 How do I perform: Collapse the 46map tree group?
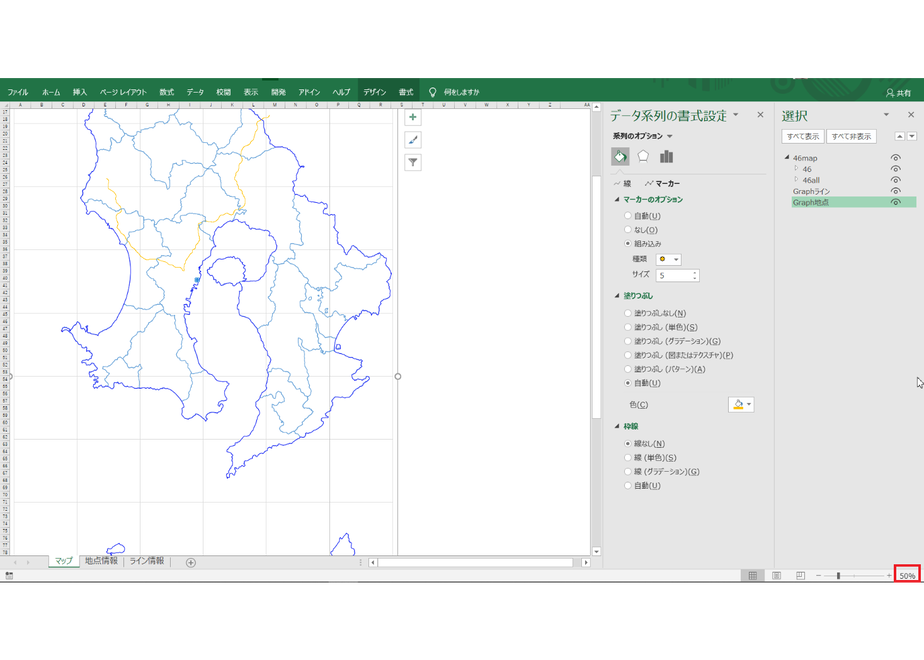tap(787, 157)
